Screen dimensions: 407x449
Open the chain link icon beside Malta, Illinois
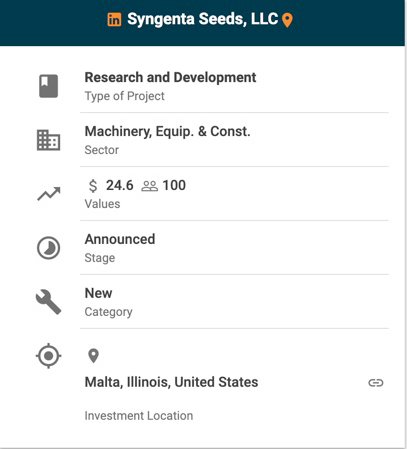(x=376, y=383)
